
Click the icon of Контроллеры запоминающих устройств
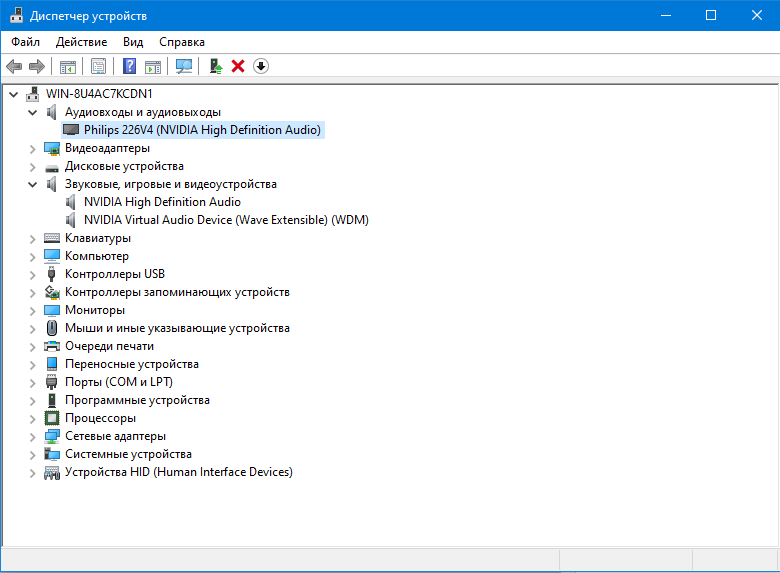point(52,292)
